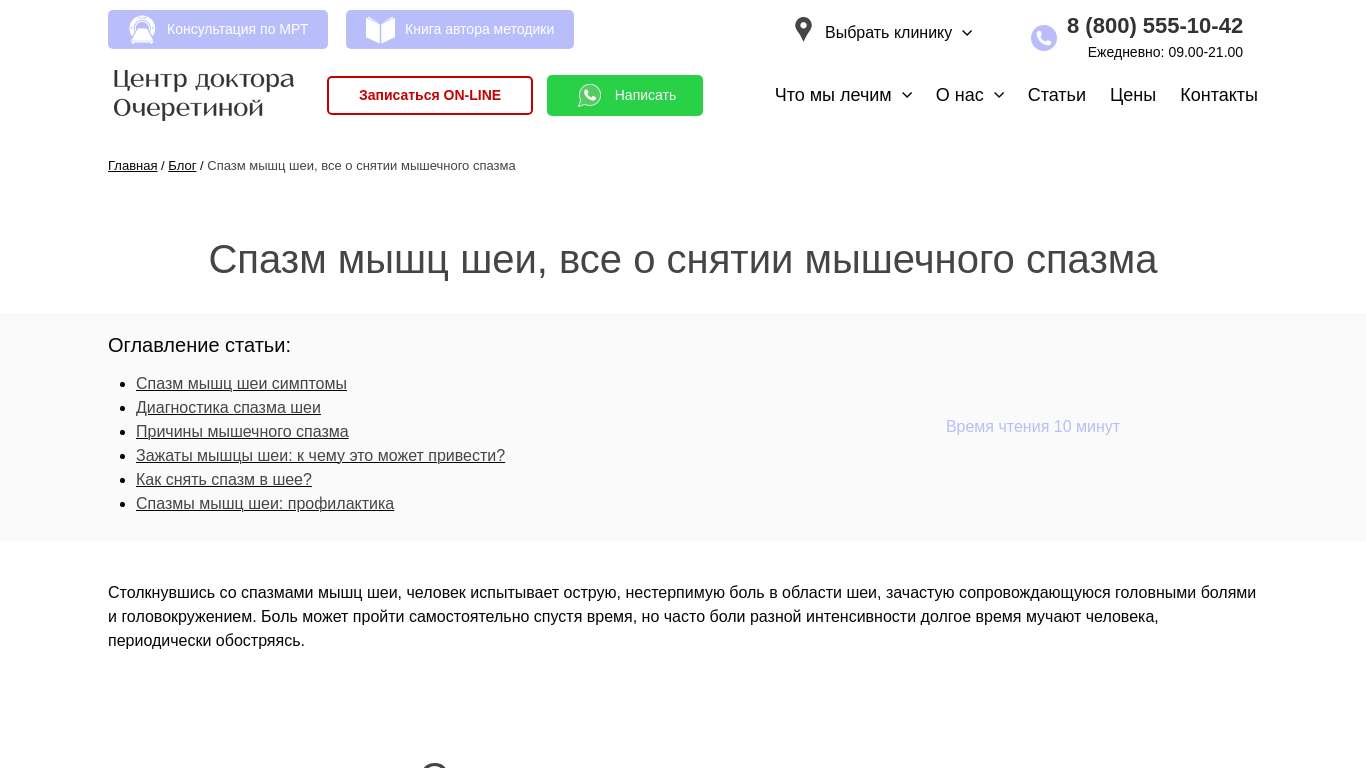Click the open book icon
This screenshot has width=1366, height=768.
[x=380, y=30]
